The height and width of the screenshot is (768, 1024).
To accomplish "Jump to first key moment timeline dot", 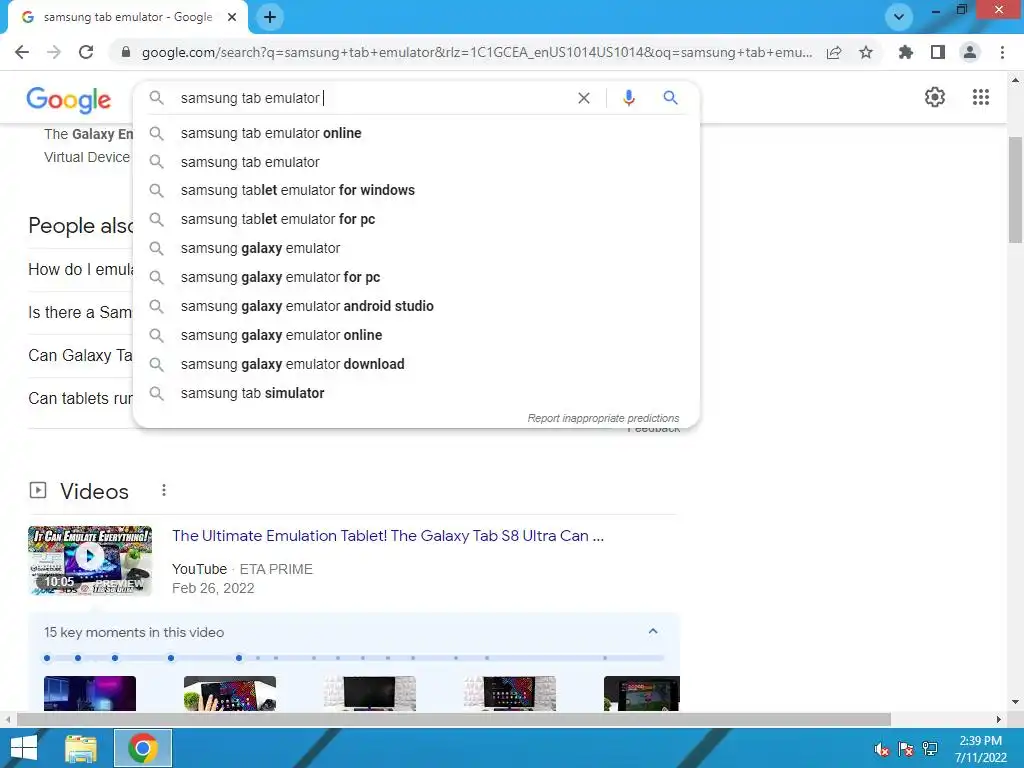I will [x=46, y=658].
